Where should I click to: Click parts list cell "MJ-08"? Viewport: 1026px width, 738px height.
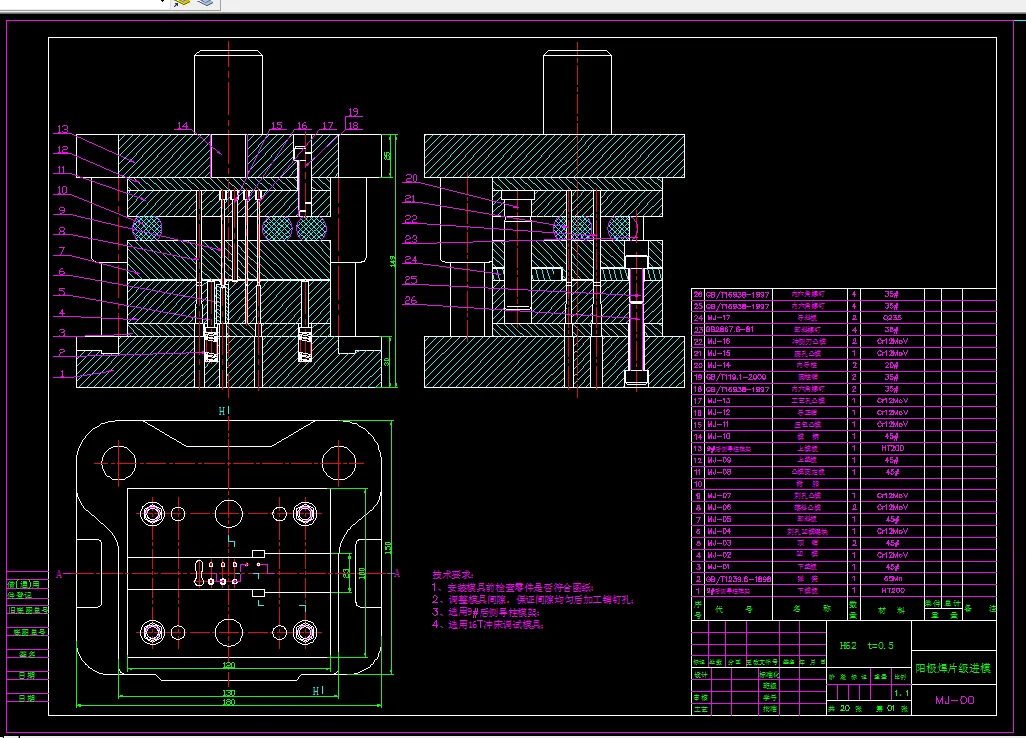718,472
